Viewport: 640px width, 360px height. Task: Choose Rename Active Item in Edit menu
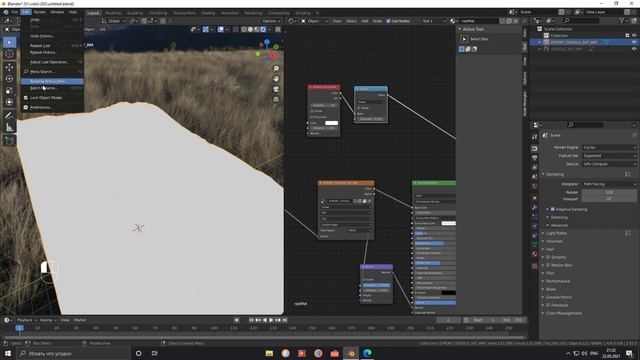tap(53, 81)
